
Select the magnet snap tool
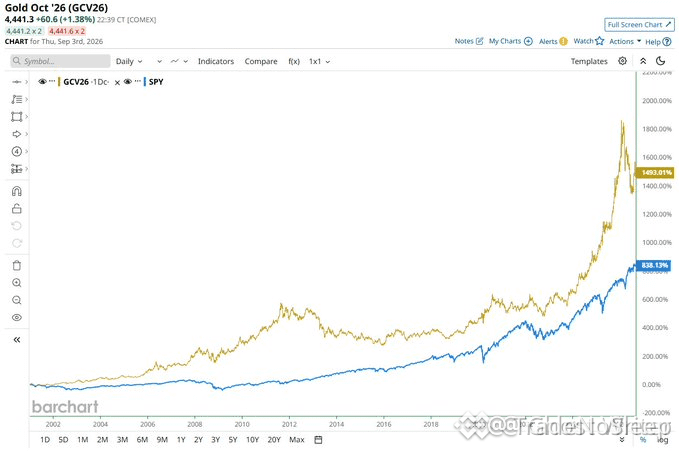(16, 191)
